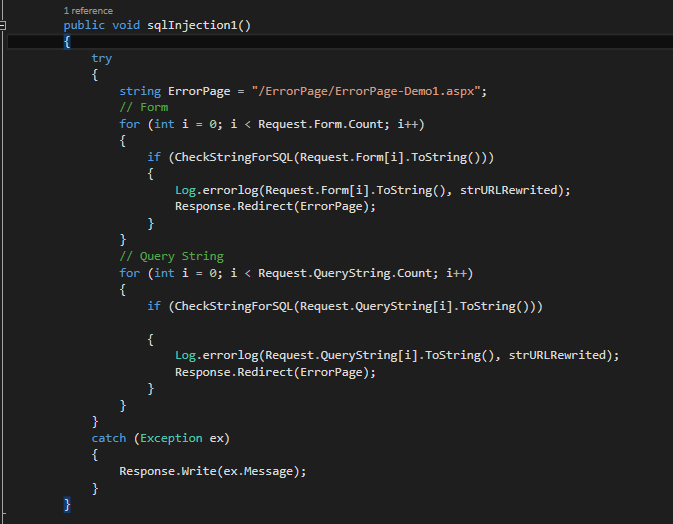Select the "/ErrorPage/ErrorPage-Demo1.aspx" string literal

coord(366,91)
